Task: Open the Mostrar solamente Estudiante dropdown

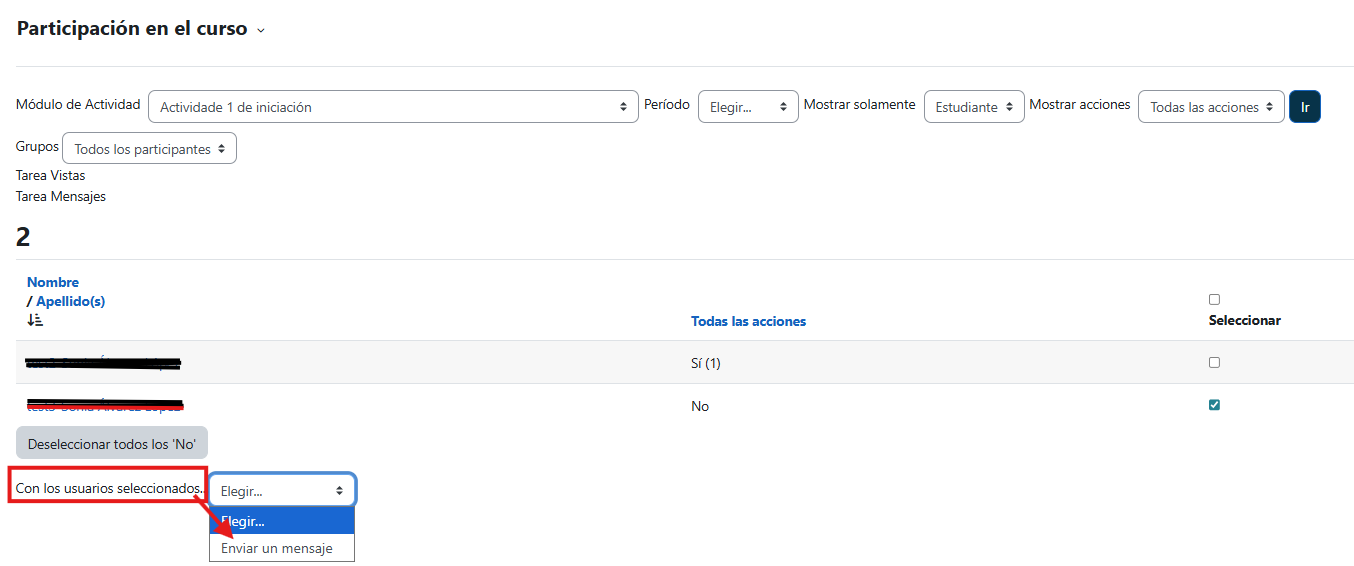Action: click(x=973, y=107)
